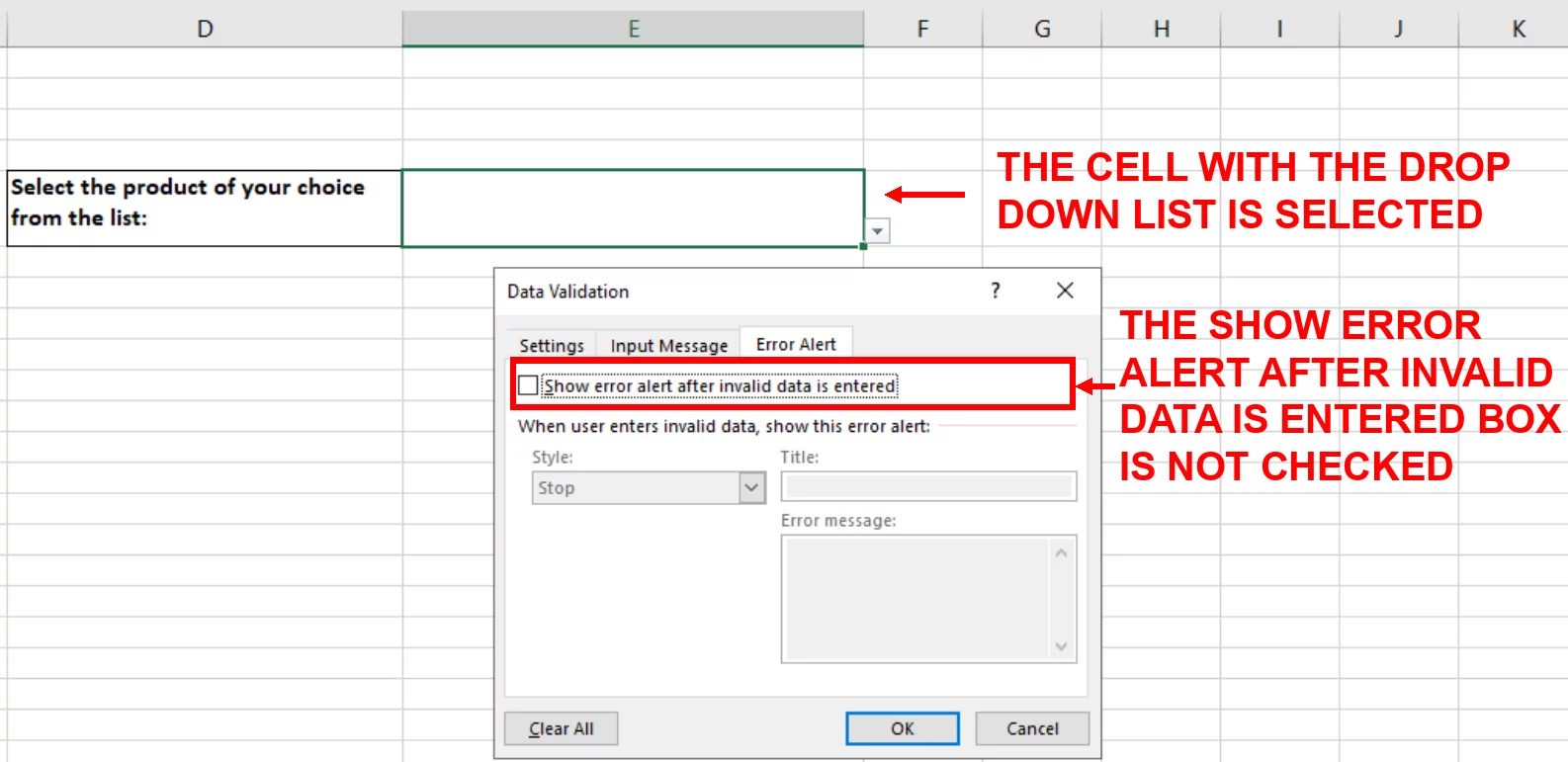
Task: Select column H header
Action: coord(1162,29)
